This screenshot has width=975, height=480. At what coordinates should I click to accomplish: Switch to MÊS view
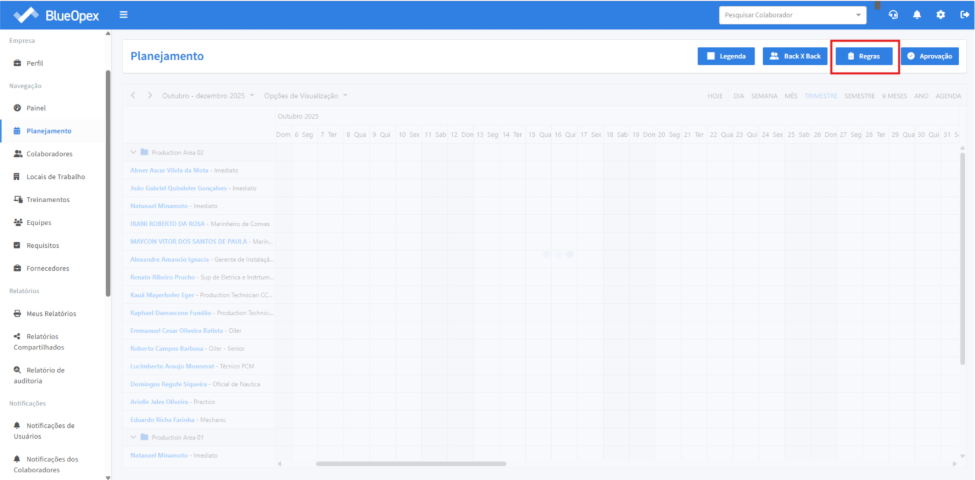point(791,96)
